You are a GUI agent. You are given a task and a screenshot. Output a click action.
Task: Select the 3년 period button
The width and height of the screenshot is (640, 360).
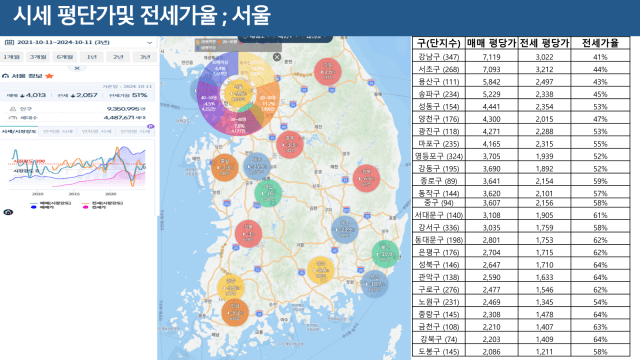(144, 57)
